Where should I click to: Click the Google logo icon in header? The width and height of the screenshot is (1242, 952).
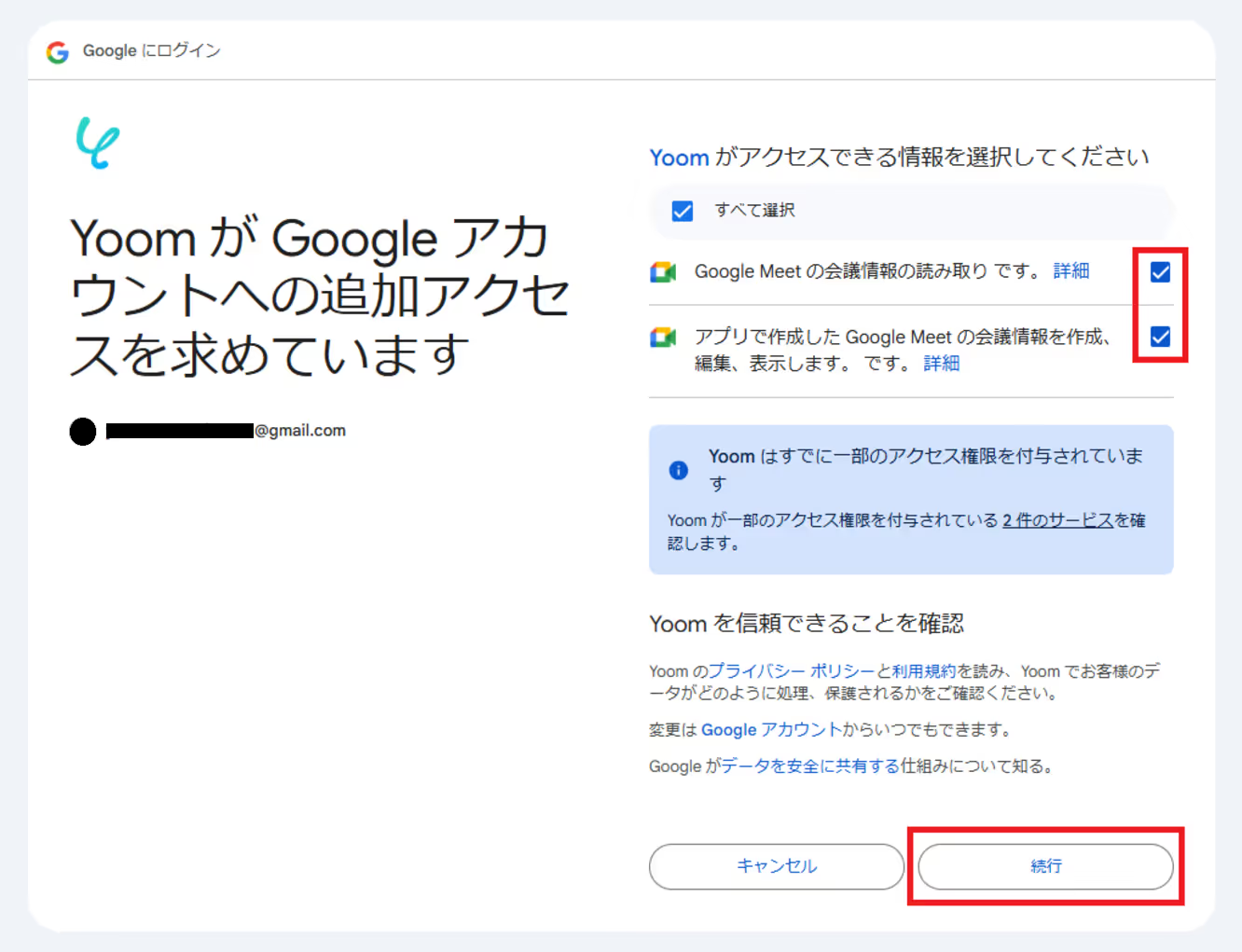58,52
